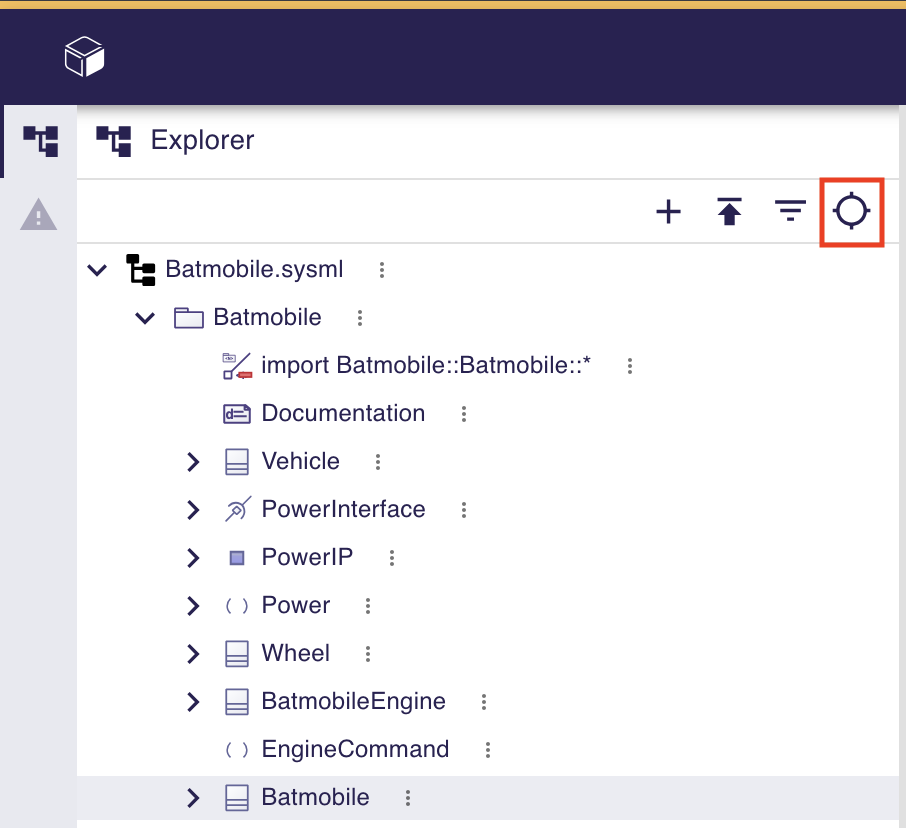
Task: Click the Explorer panel title
Action: click(202, 140)
